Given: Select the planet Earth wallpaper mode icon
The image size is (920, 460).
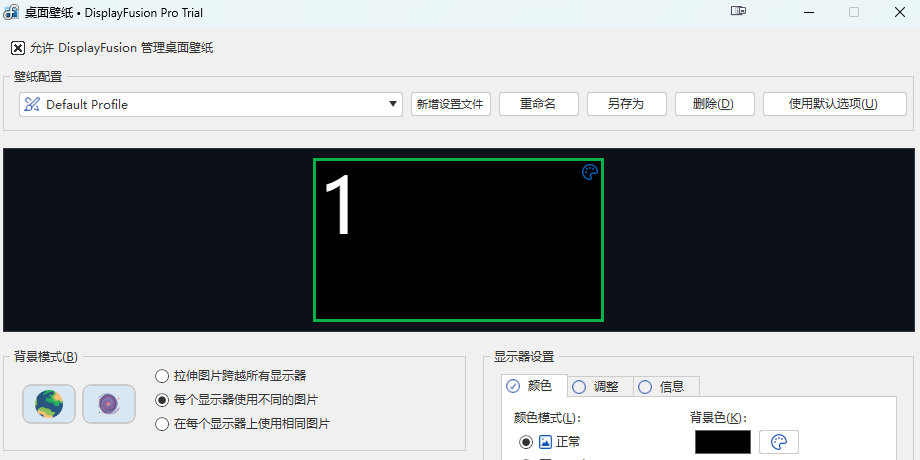Looking at the screenshot, I should pyautogui.click(x=49, y=404).
